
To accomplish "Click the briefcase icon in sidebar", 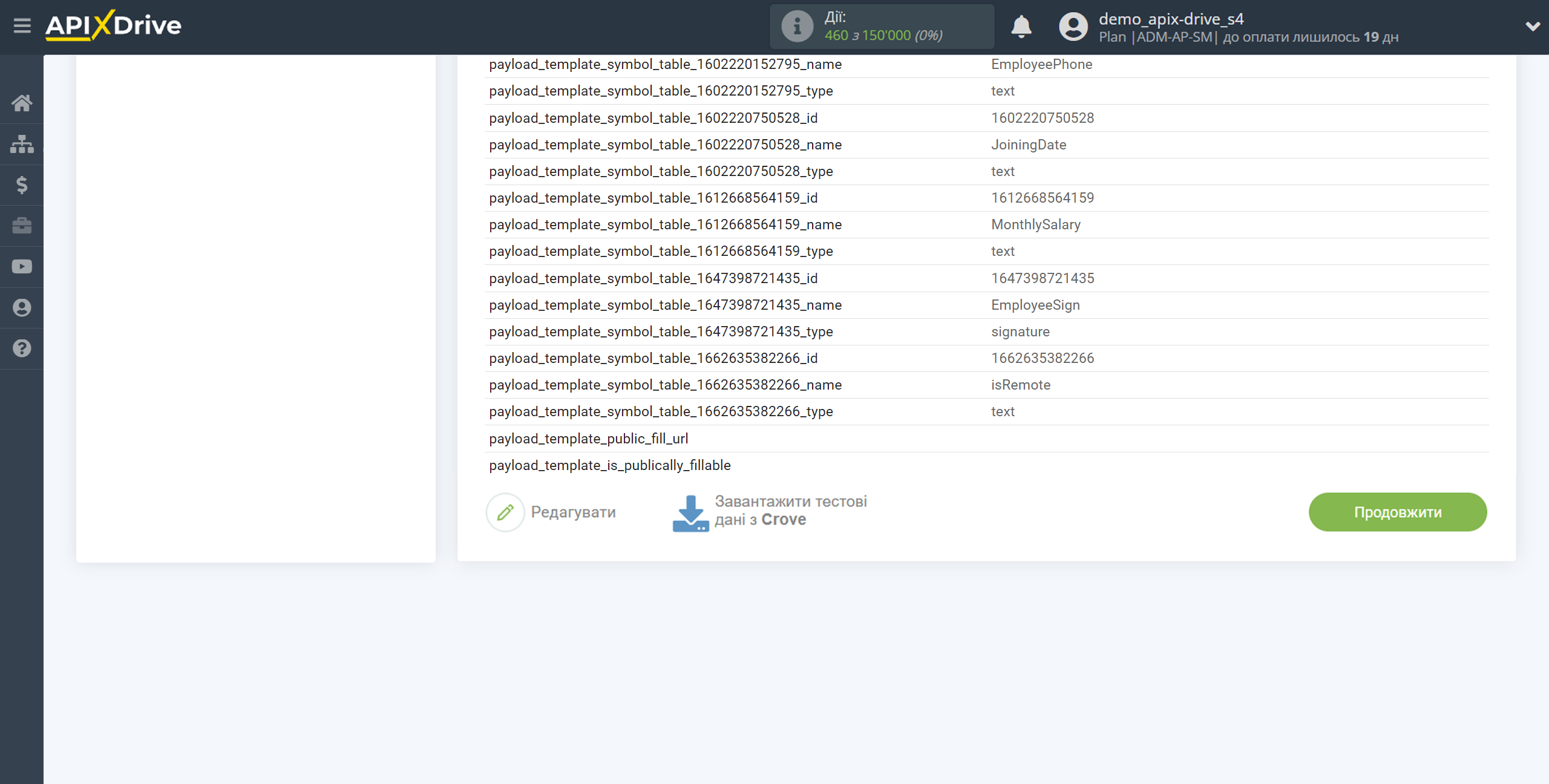I will tap(22, 226).
